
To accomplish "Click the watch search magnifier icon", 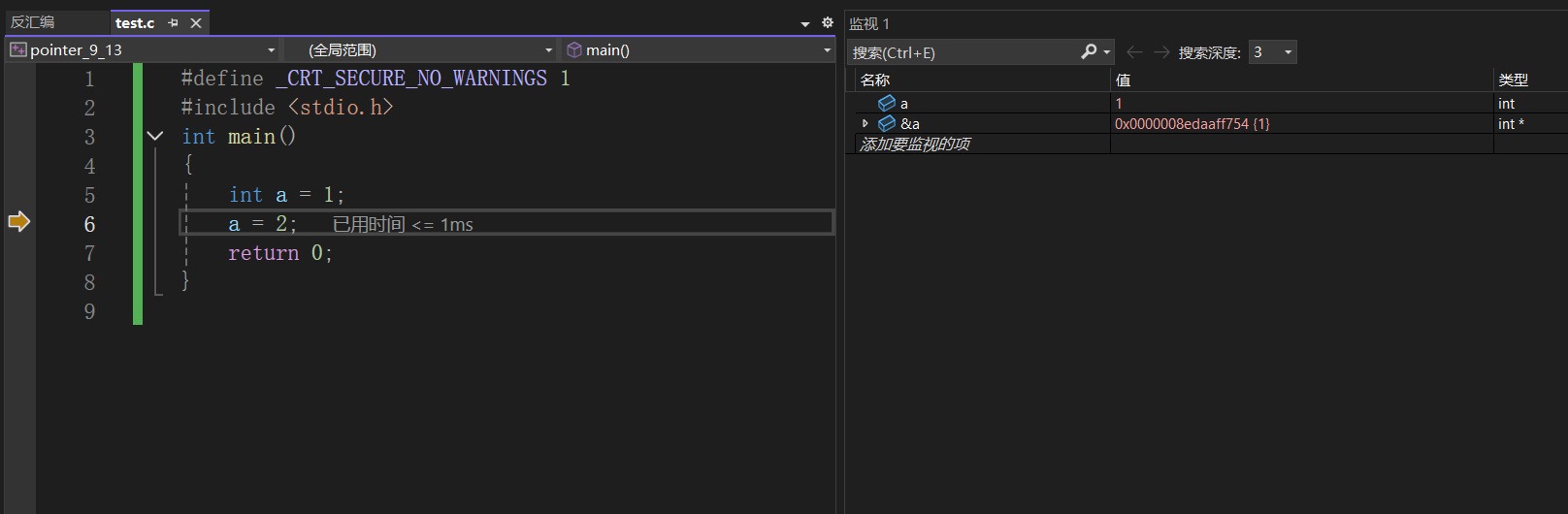I will coord(1090,51).
